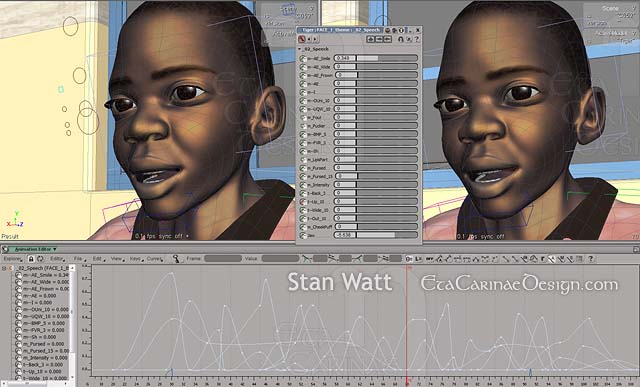Collapse the _02_Speech tree node in explorer list

click(x=4, y=268)
